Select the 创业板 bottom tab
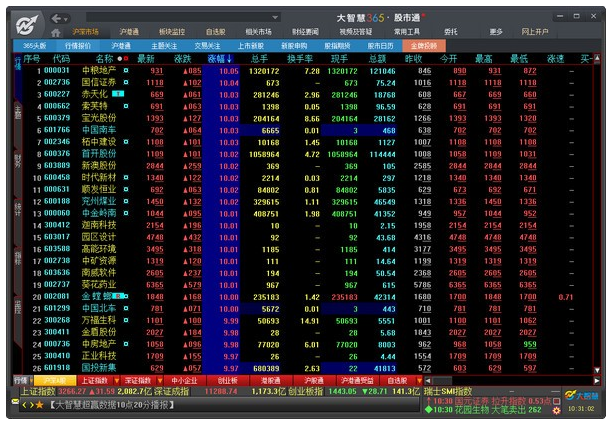 tap(227, 380)
